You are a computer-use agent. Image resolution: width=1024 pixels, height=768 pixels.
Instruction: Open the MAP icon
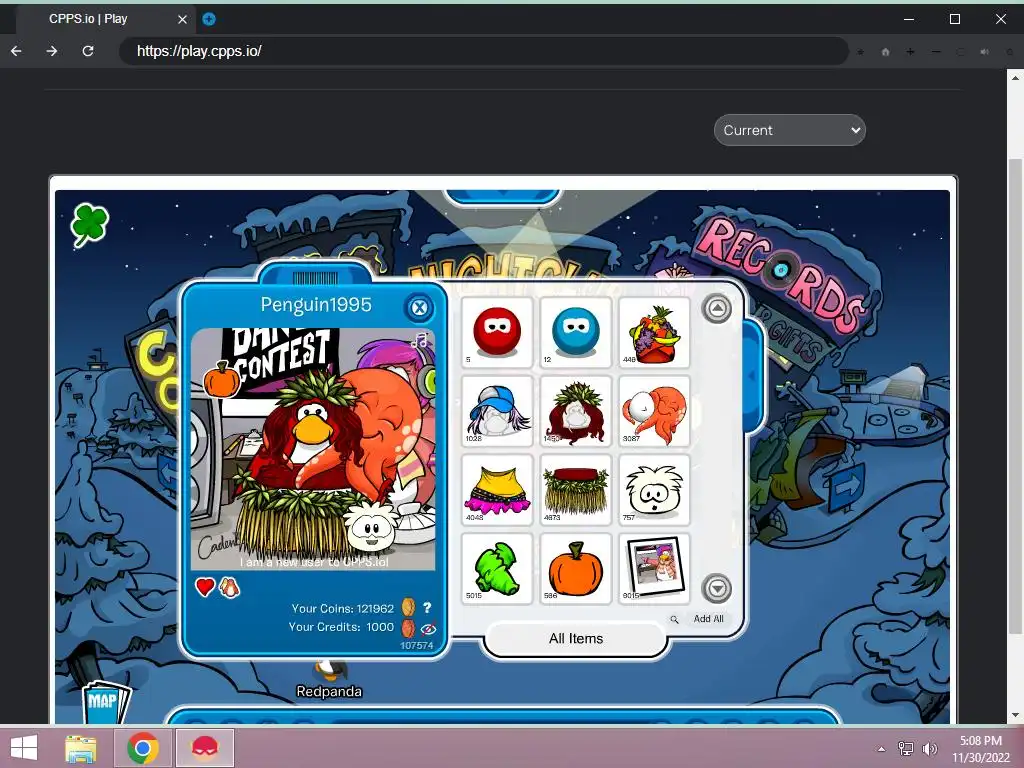105,702
